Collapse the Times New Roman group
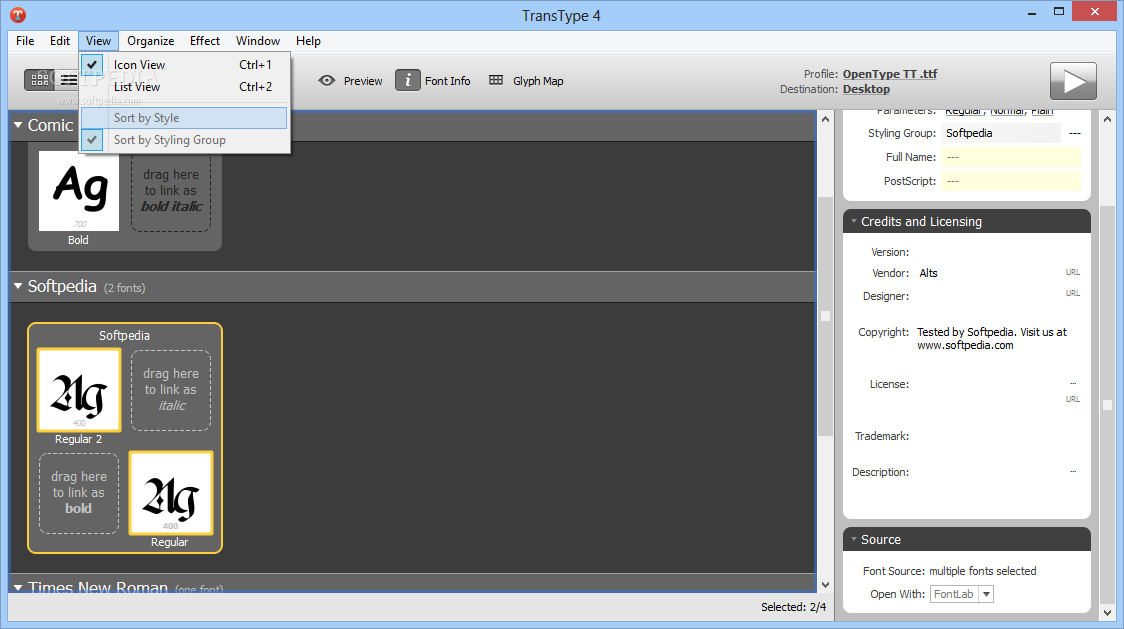Image resolution: width=1124 pixels, height=629 pixels. pyautogui.click(x=18, y=587)
